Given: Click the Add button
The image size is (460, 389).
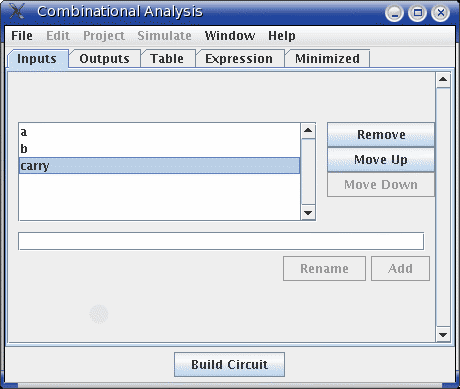Looking at the screenshot, I should [x=400, y=269].
